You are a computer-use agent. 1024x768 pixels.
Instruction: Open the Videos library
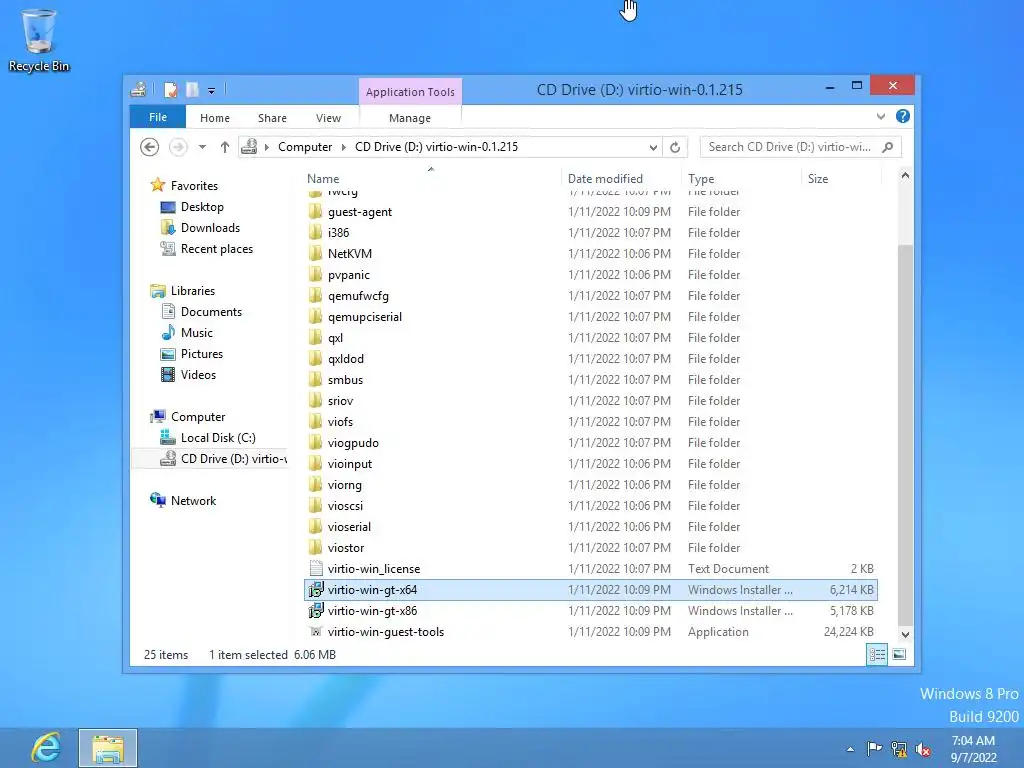[x=198, y=375]
